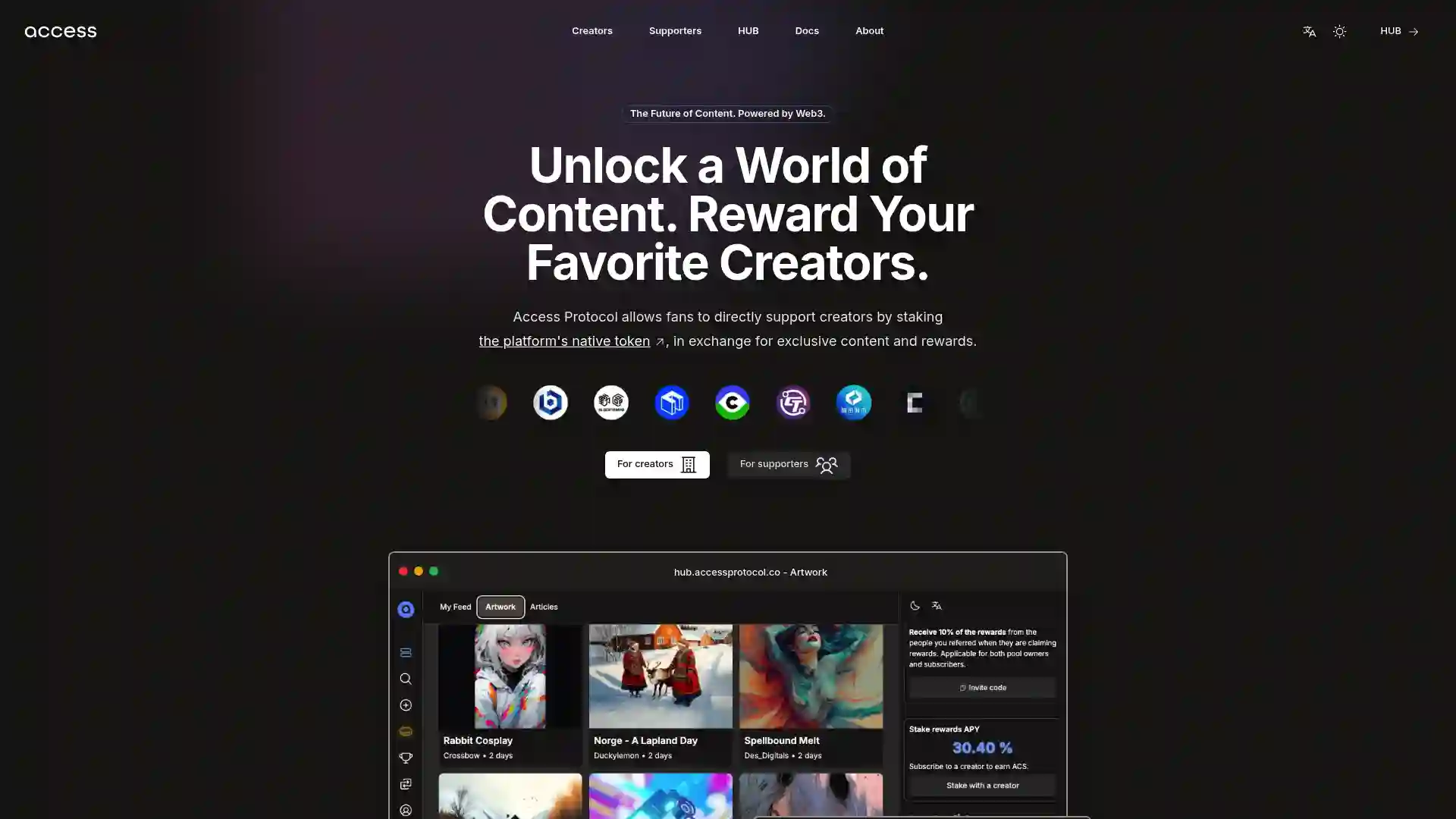Click HUB arrow button top right

[1398, 31]
